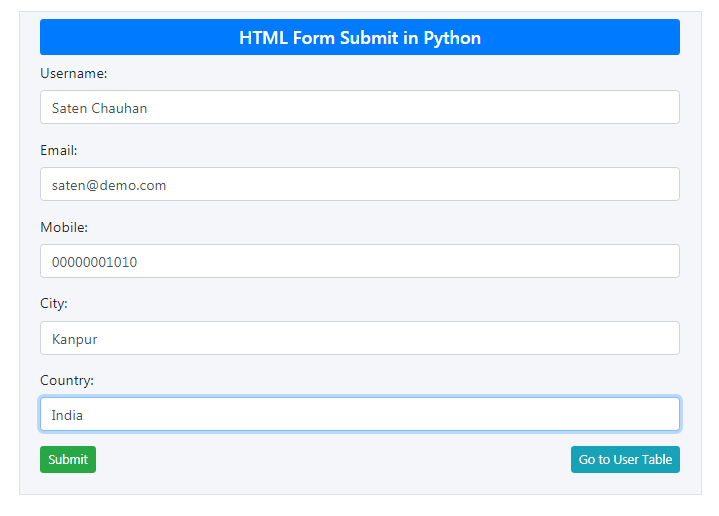Click inside the Mobile number field
719x516 pixels.
tap(360, 261)
